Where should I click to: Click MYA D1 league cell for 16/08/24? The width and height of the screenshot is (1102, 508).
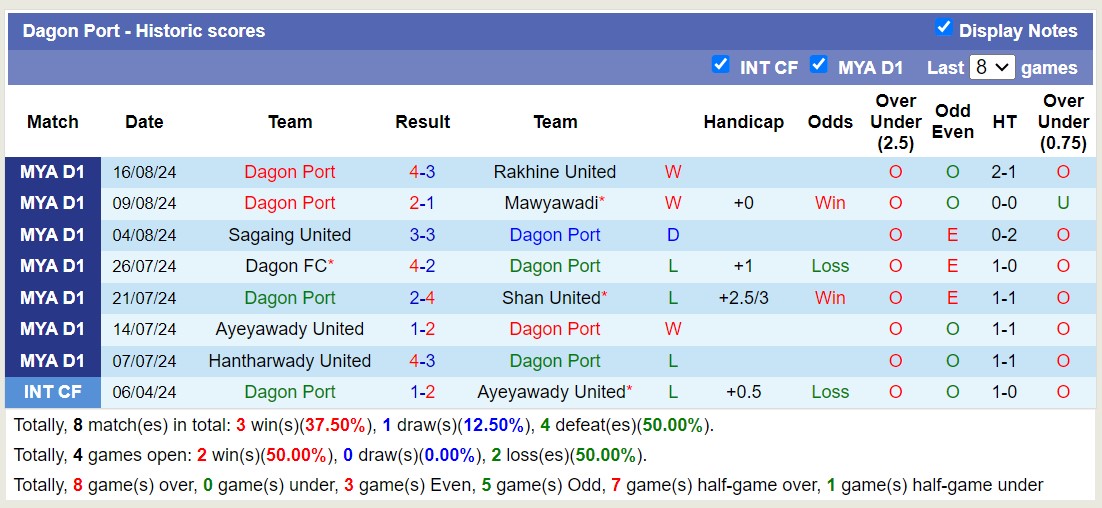[x=53, y=172]
